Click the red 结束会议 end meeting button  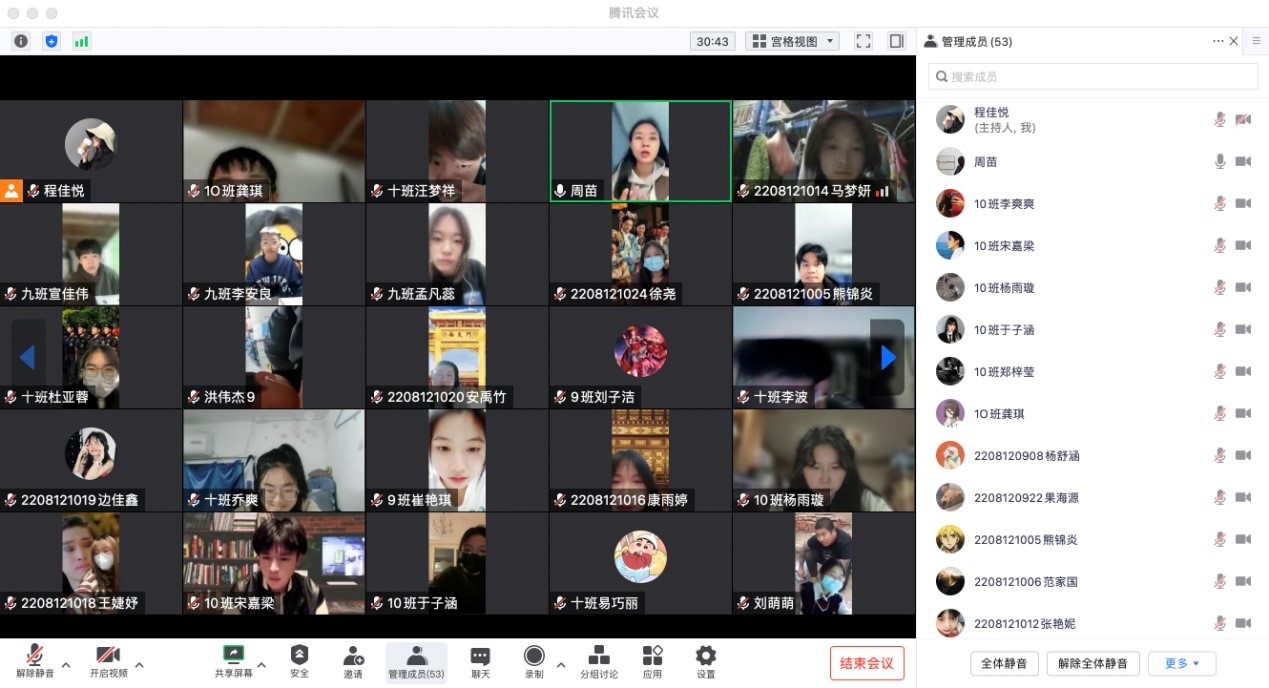pyautogui.click(x=867, y=663)
